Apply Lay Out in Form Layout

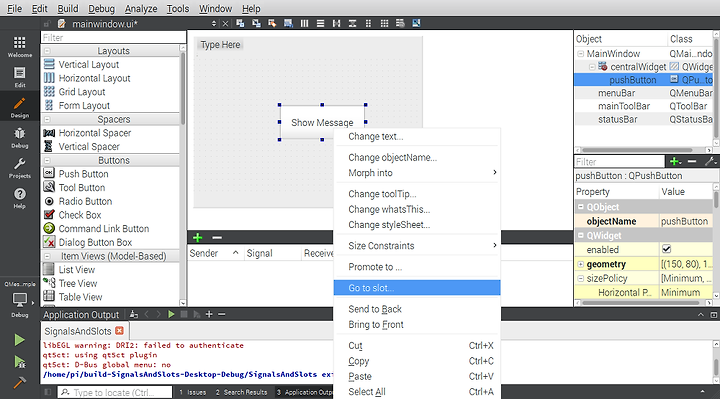pos(368,23)
